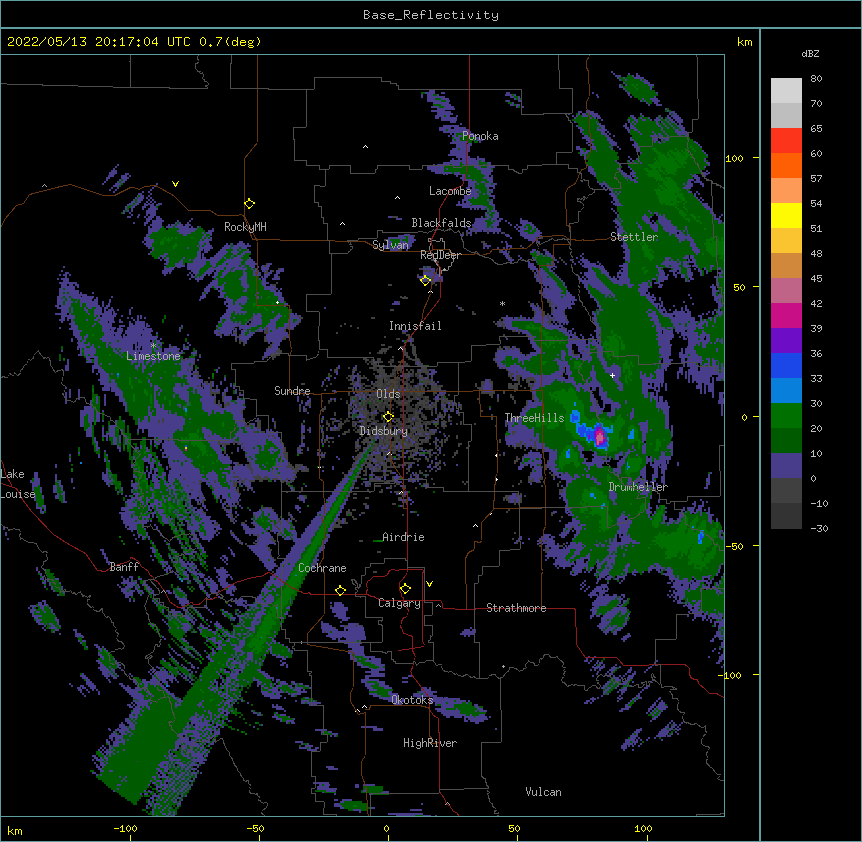Click the Blackfalds label
Viewport: 862px width, 842px height.
click(441, 223)
